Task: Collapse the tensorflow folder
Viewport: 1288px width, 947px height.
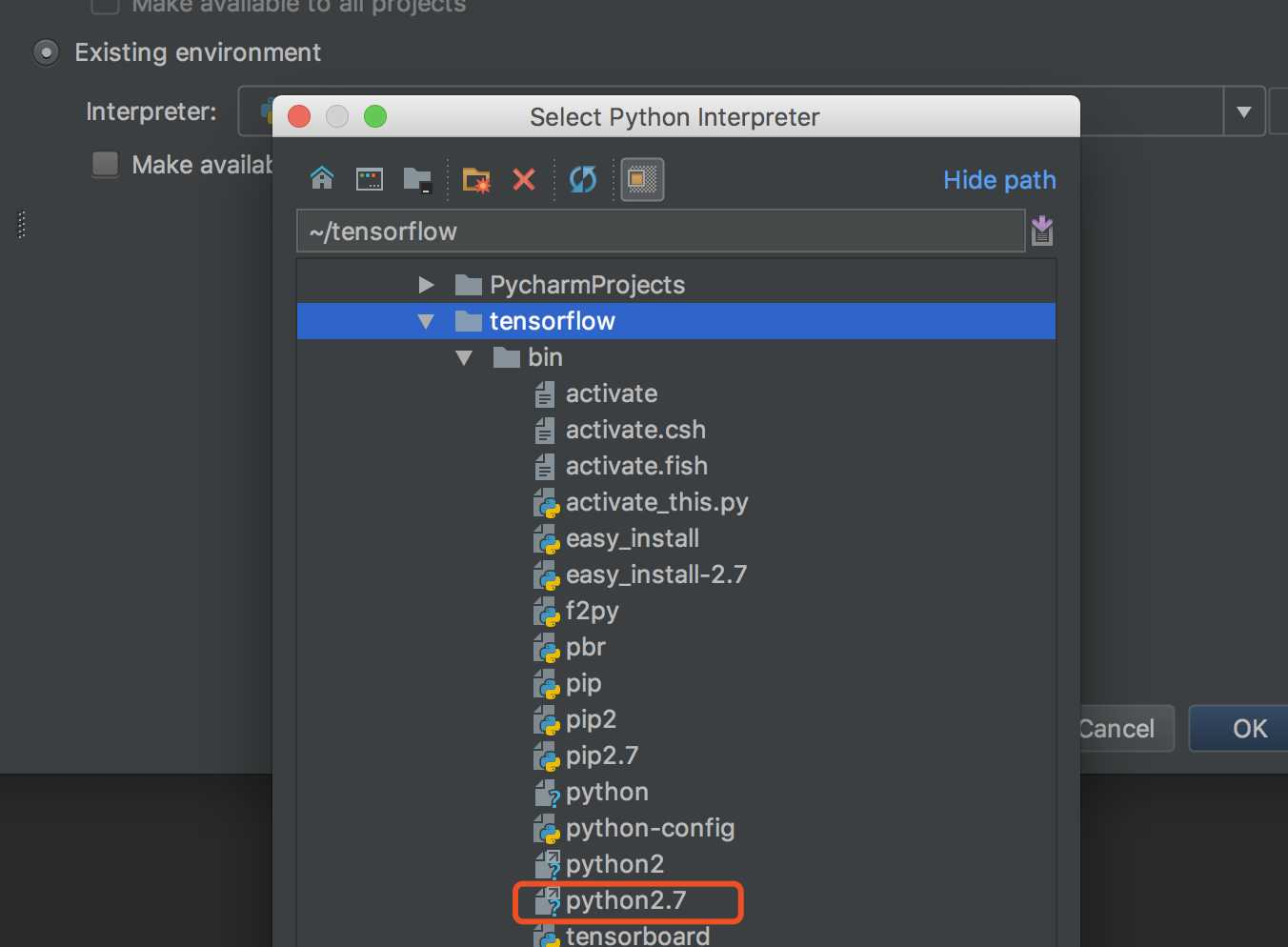Action: click(426, 321)
